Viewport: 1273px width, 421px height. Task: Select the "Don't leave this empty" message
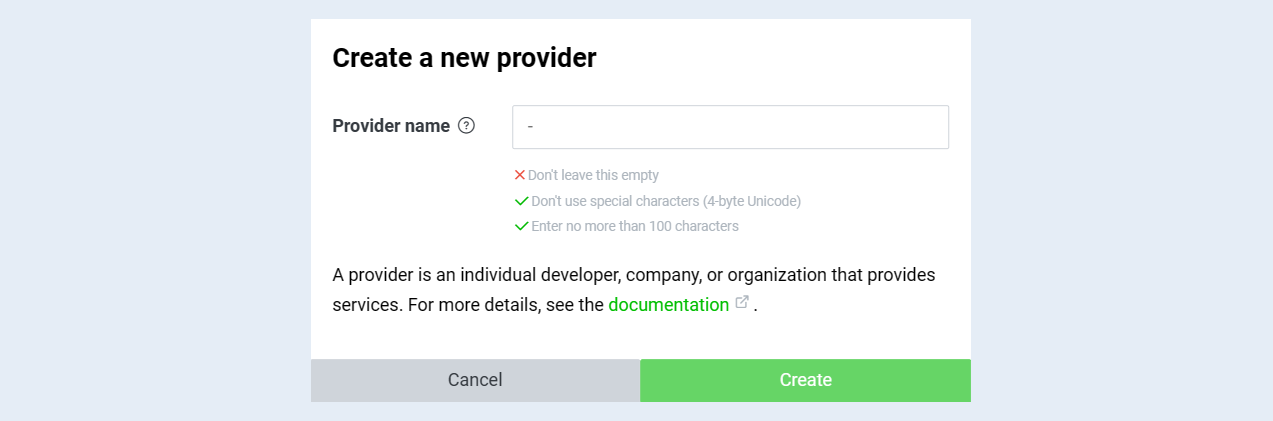click(593, 175)
